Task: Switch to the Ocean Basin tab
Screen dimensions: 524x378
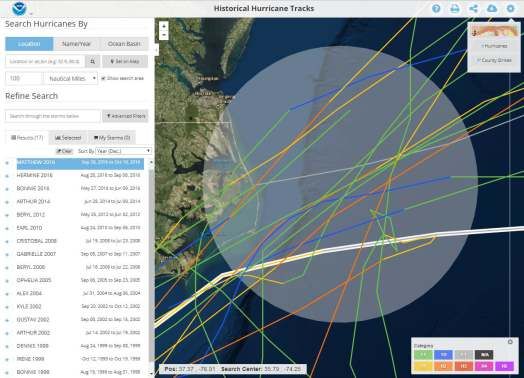Action: (x=124, y=44)
